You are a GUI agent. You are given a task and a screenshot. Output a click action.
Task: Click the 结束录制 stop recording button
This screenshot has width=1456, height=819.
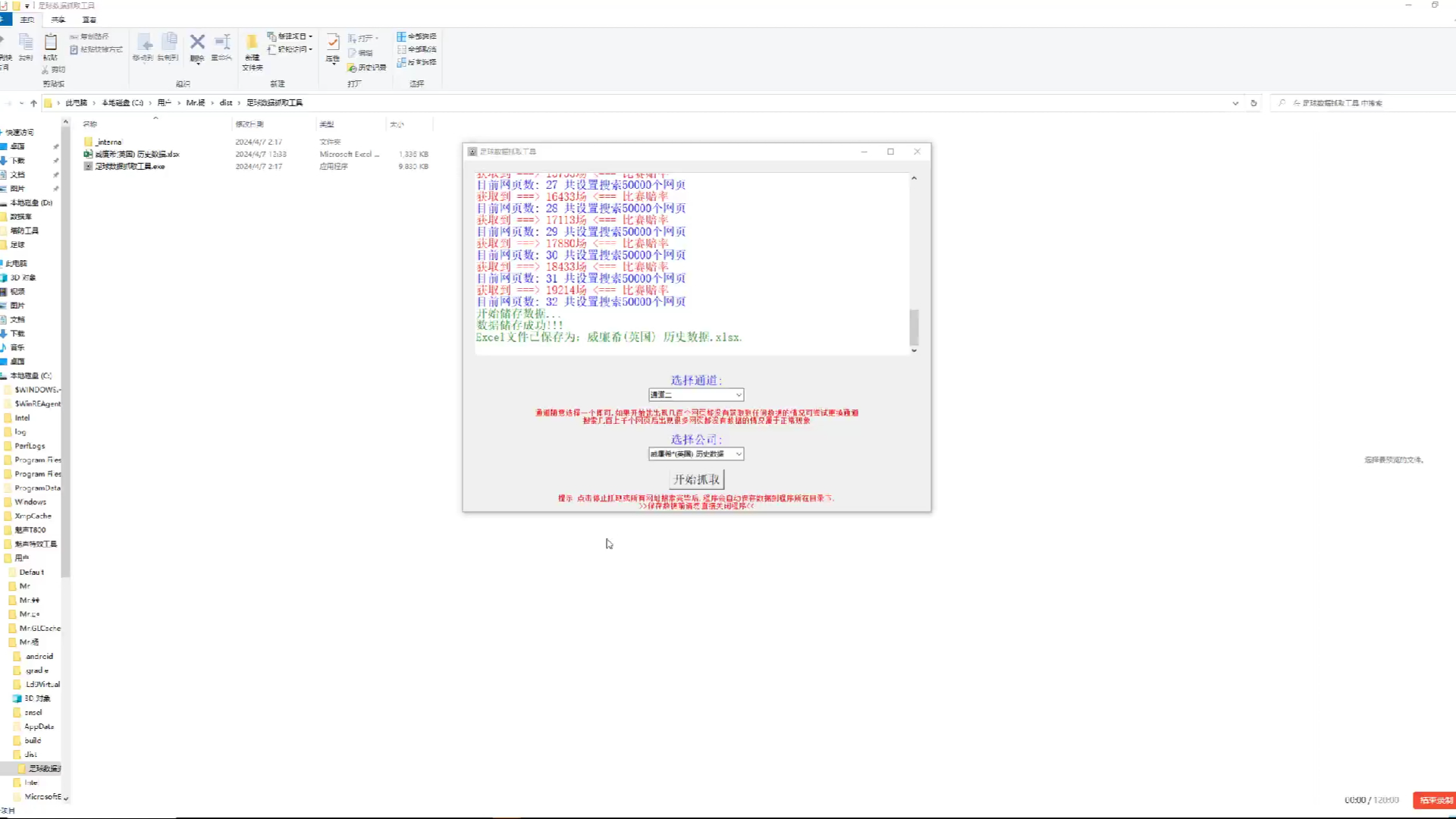(1435, 800)
